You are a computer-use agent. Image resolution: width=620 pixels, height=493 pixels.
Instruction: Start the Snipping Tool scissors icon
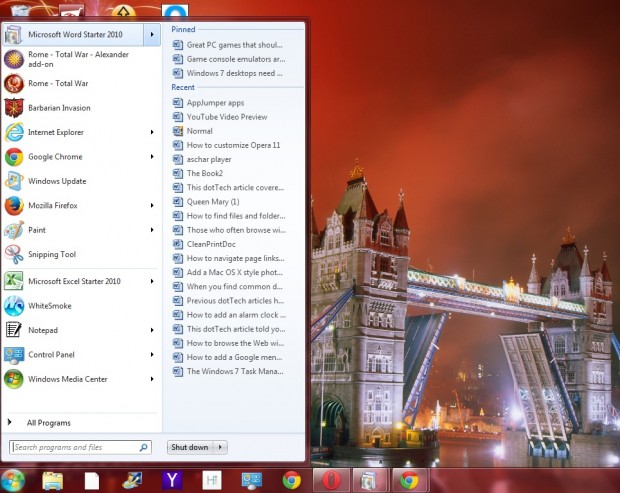[14, 255]
